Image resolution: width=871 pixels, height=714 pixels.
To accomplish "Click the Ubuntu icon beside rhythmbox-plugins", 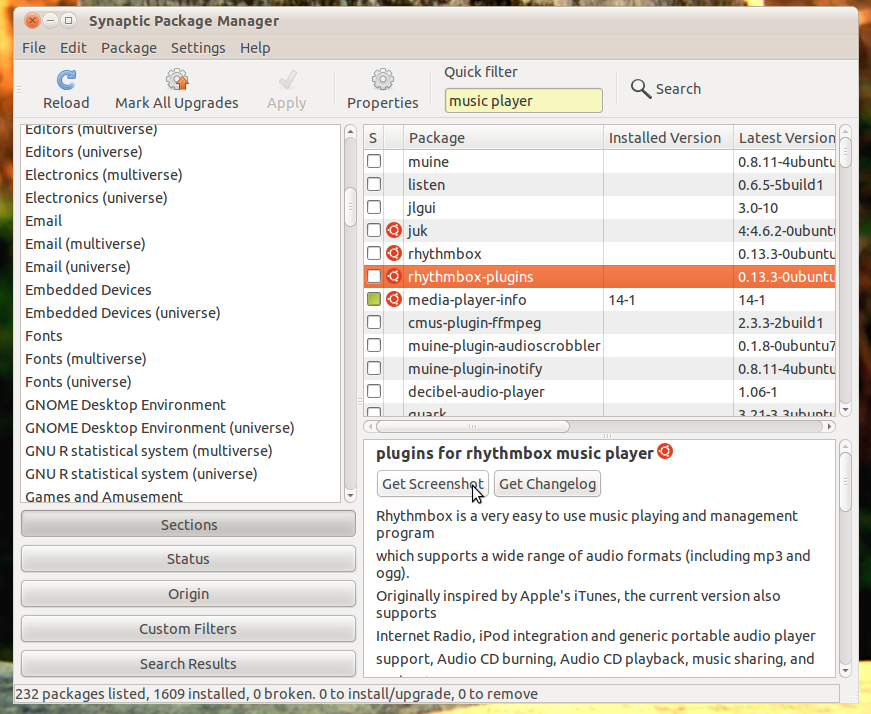I will point(394,276).
